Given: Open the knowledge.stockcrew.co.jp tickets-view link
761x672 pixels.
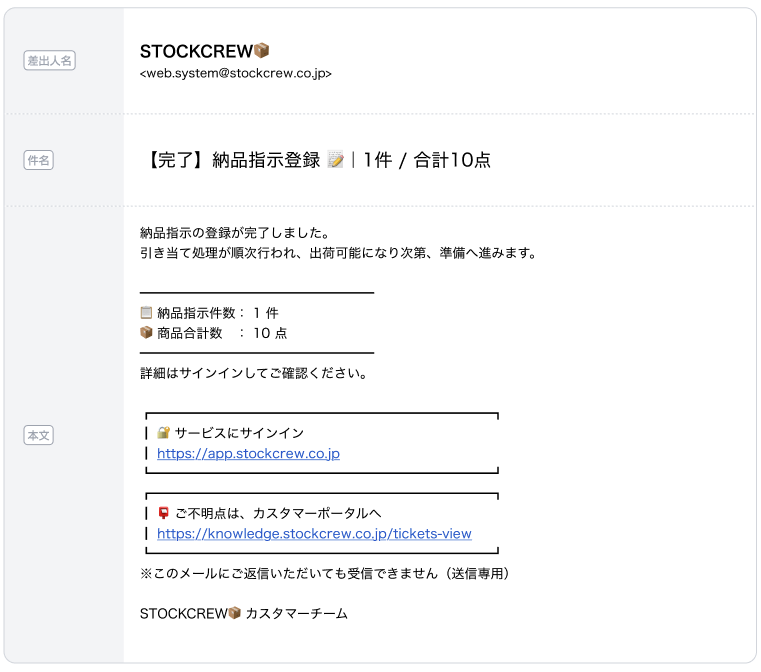Looking at the screenshot, I should pyautogui.click(x=314, y=534).
